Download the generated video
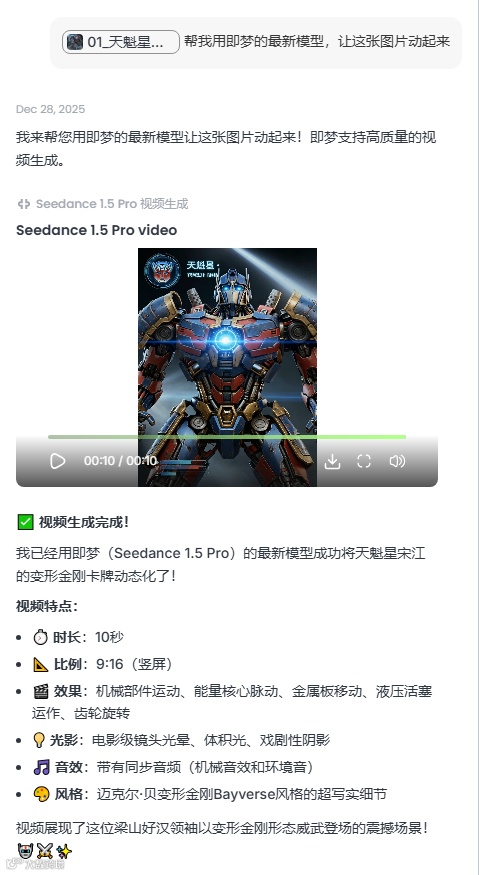Screen dimensions: 479x875 point(332,461)
